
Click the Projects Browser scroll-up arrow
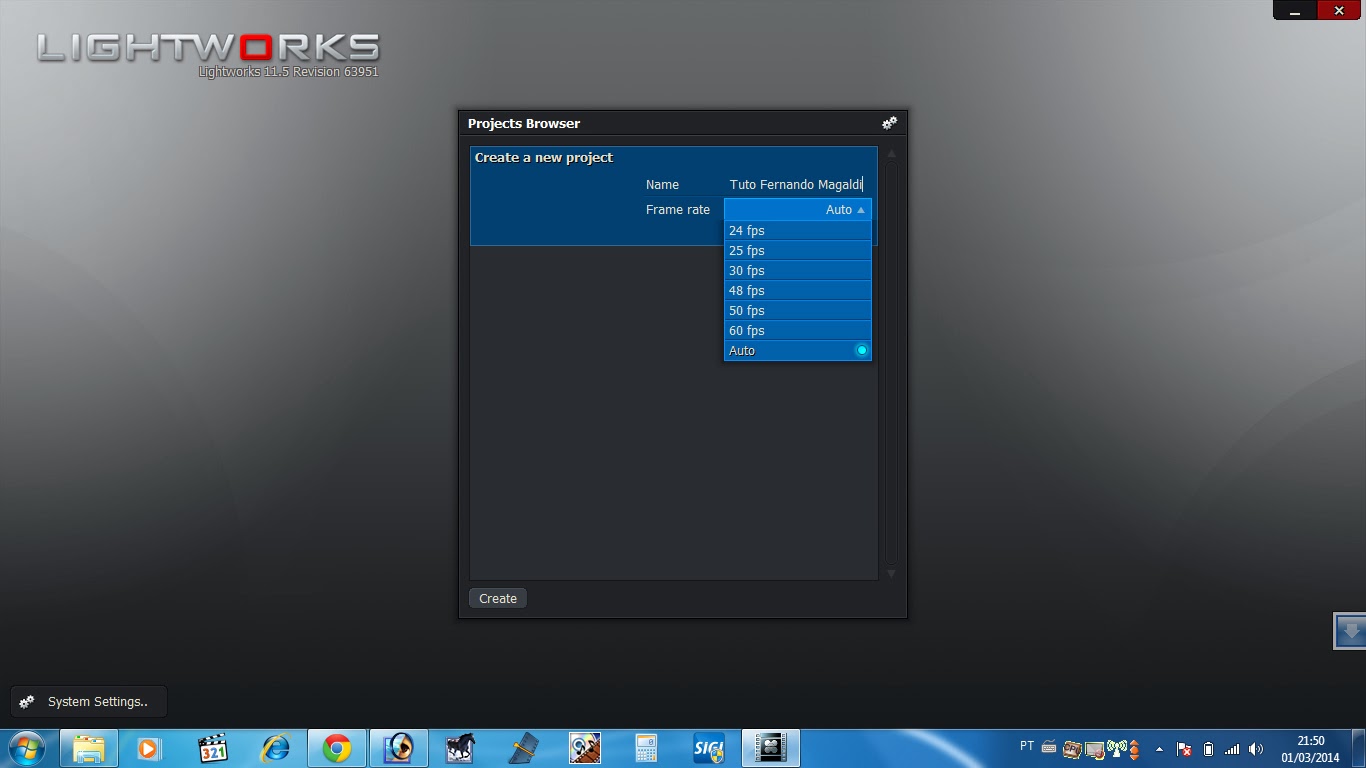pos(891,154)
